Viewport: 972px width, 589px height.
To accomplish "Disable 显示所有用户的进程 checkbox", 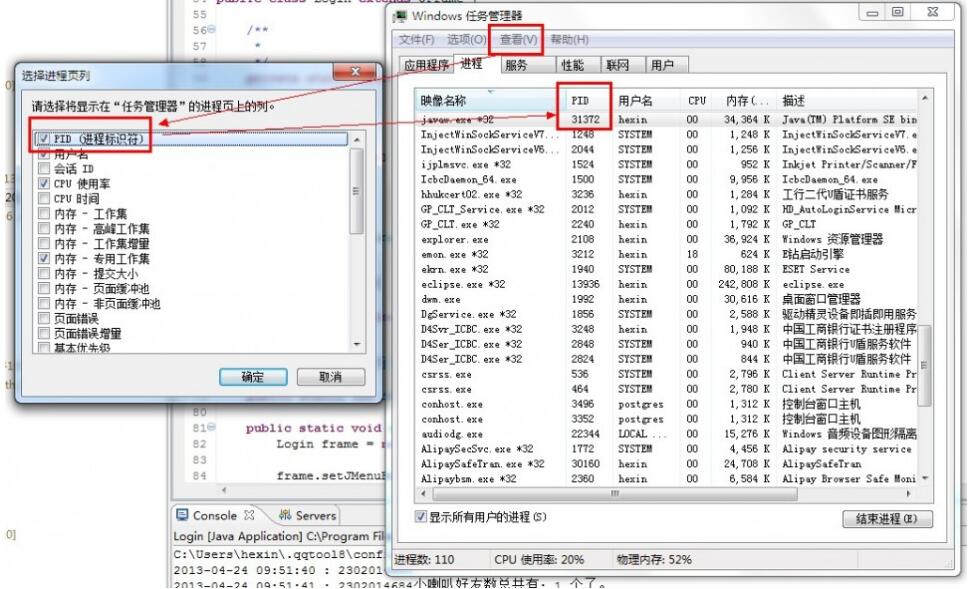I will coord(421,516).
